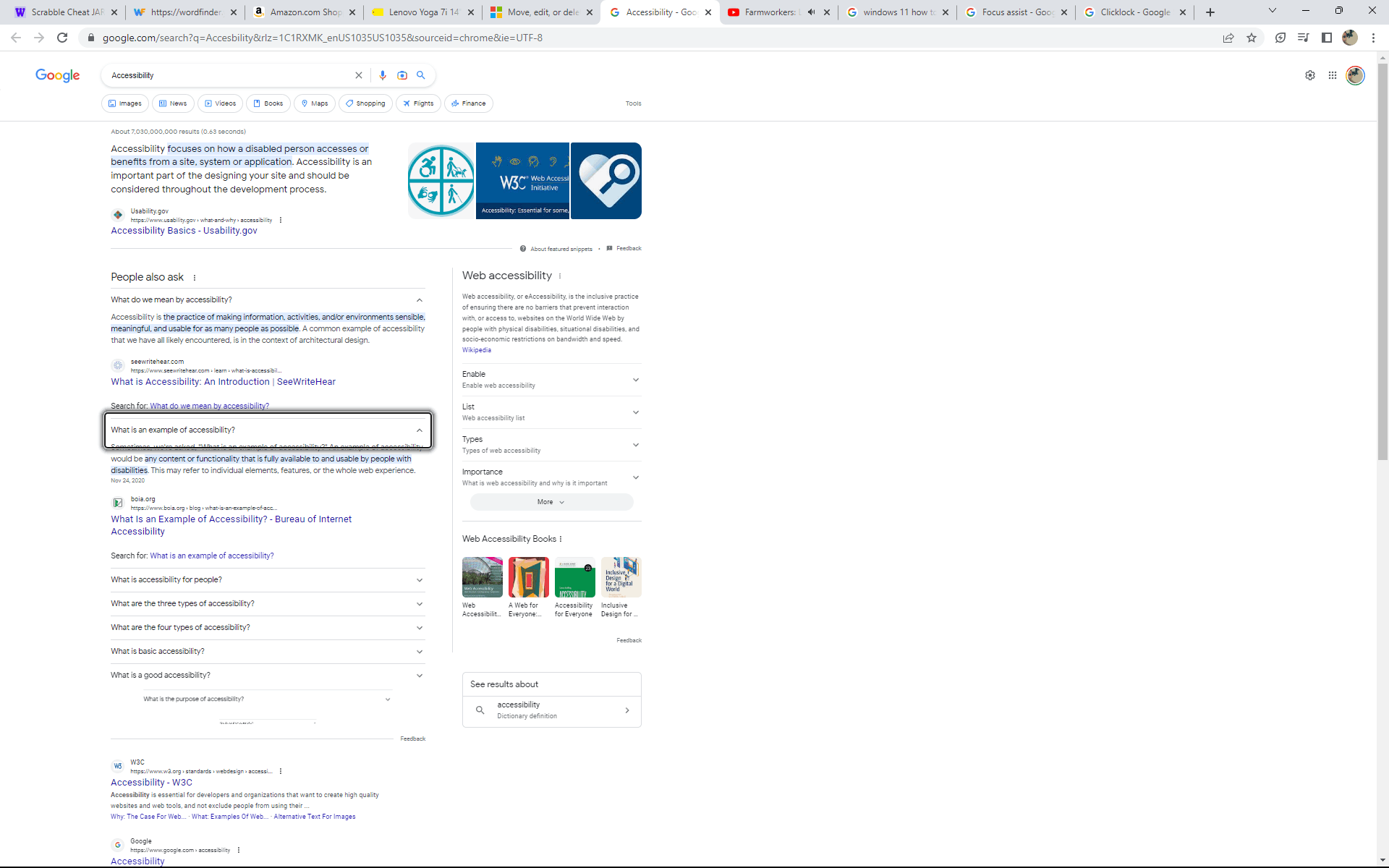Open Google search settings gear icon

[1309, 75]
